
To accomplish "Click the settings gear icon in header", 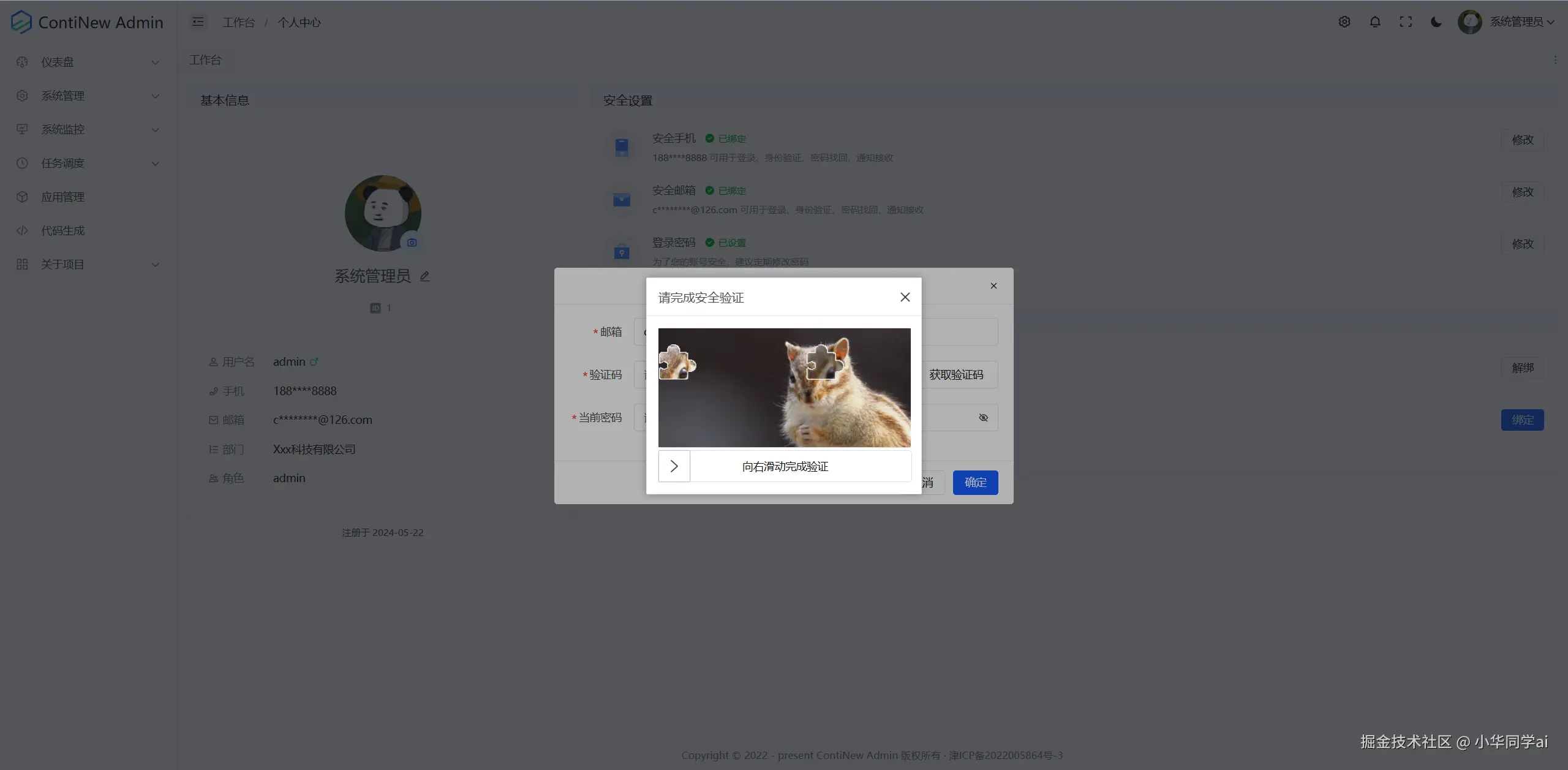I will [1344, 22].
